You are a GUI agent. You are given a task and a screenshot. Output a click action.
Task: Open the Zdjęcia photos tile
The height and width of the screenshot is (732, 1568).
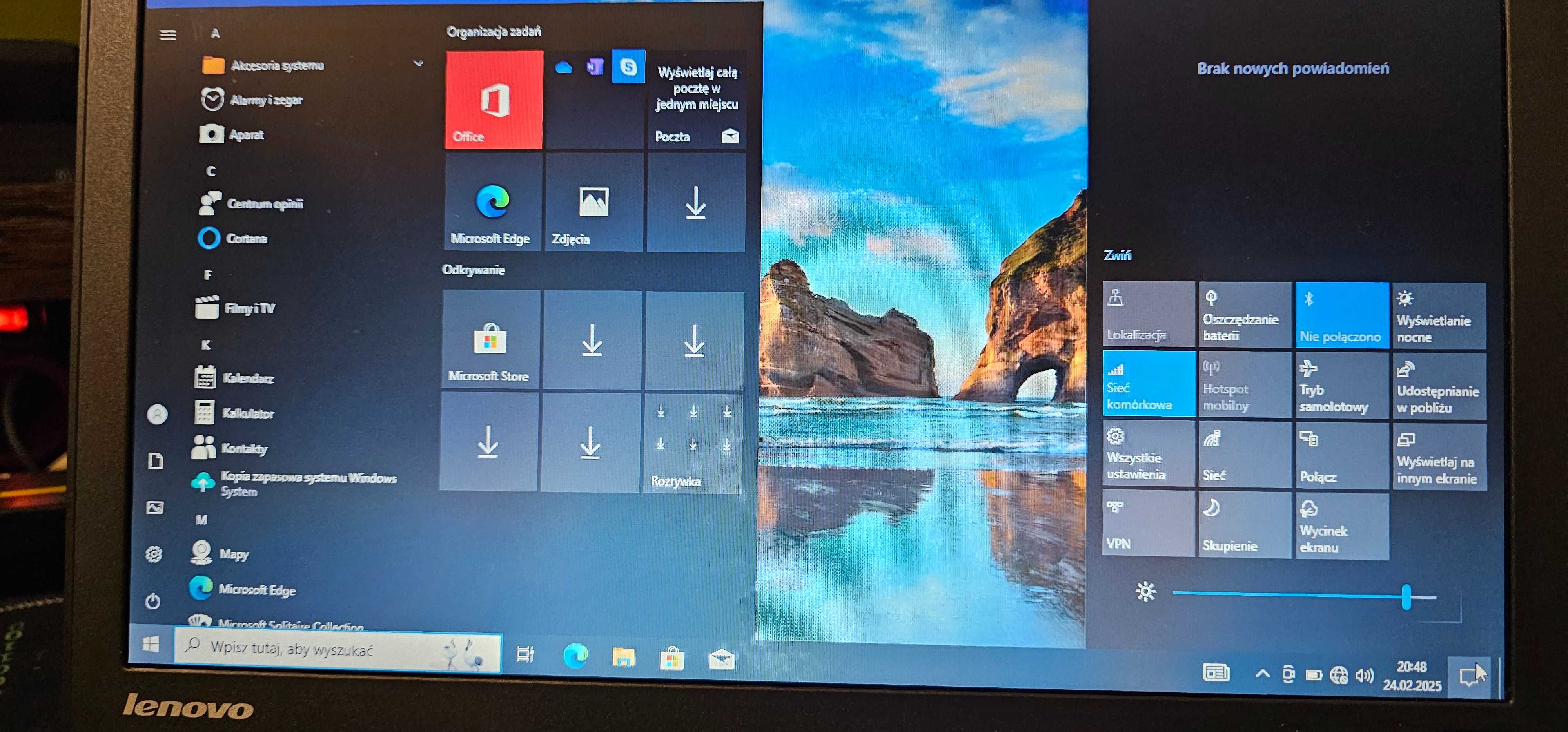(594, 203)
